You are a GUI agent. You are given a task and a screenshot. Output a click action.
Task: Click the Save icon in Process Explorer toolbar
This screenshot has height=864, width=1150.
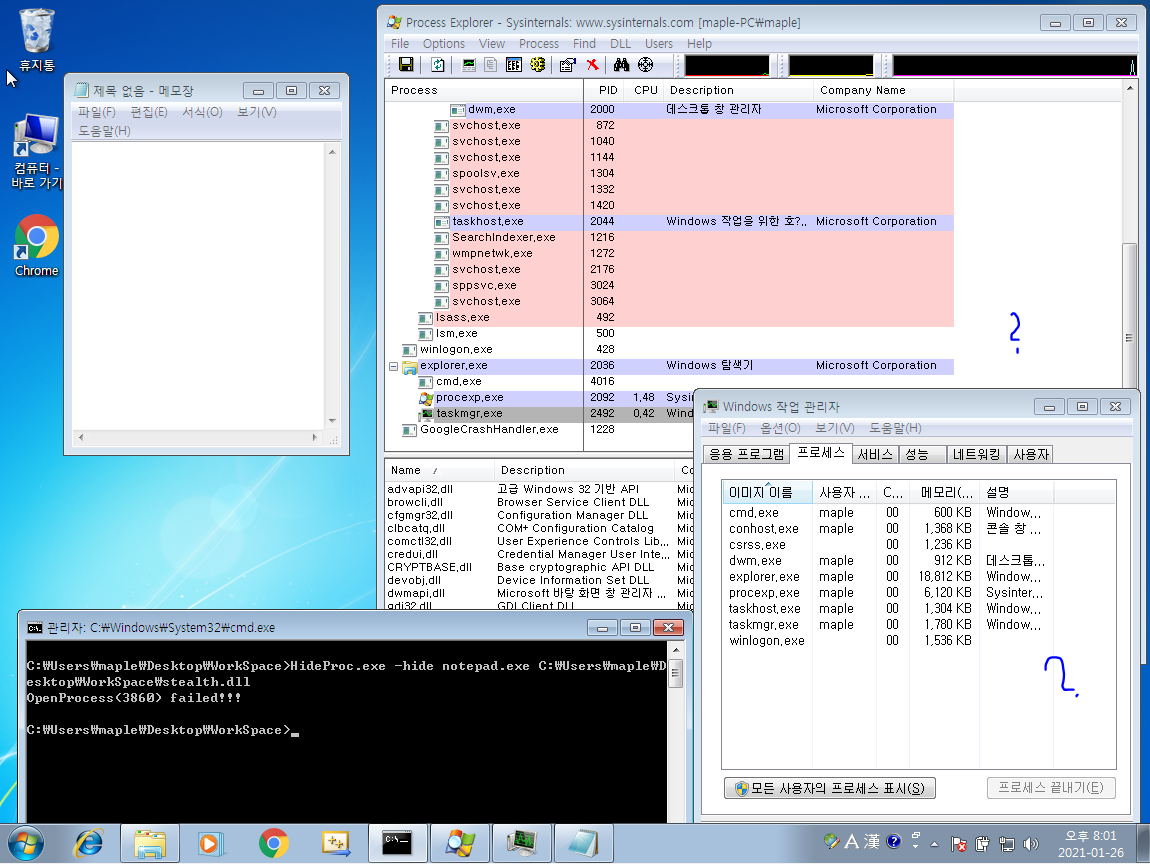pos(406,65)
